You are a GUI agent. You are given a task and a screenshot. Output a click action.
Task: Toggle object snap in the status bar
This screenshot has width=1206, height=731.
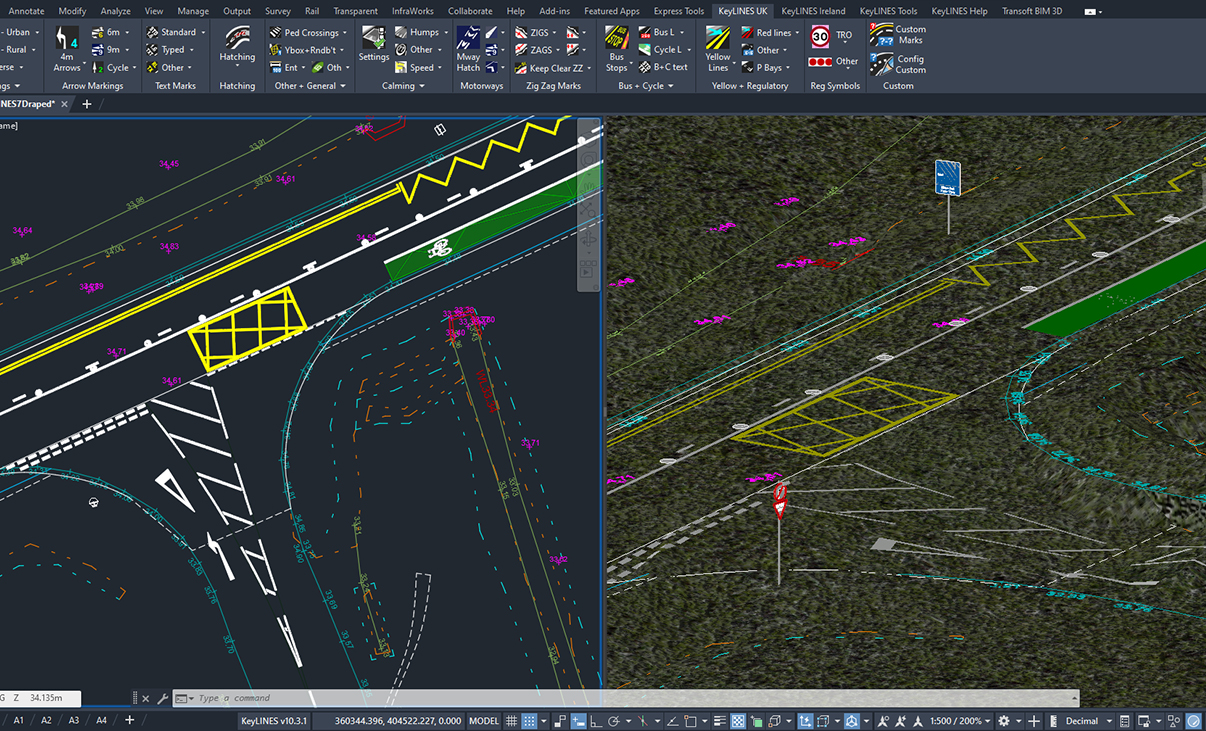[x=690, y=720]
